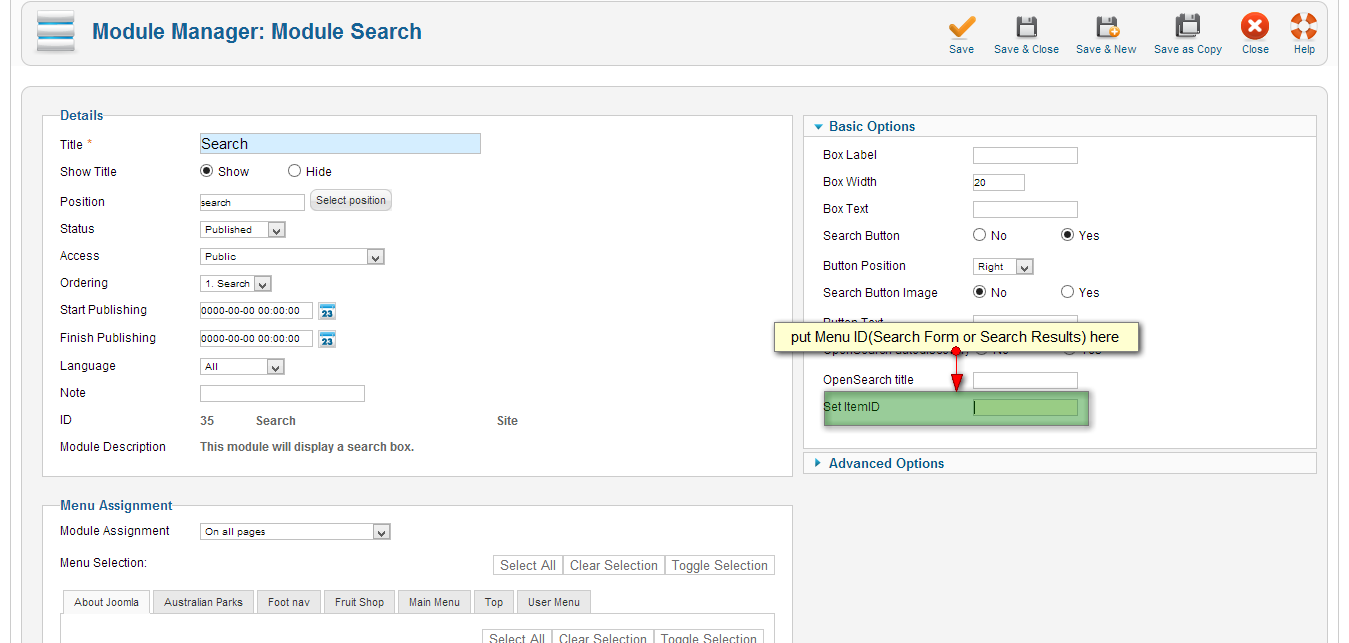Screen dimensions: 1349x643
Task: Click the Save toolbar icon
Action: pyautogui.click(x=960, y=27)
